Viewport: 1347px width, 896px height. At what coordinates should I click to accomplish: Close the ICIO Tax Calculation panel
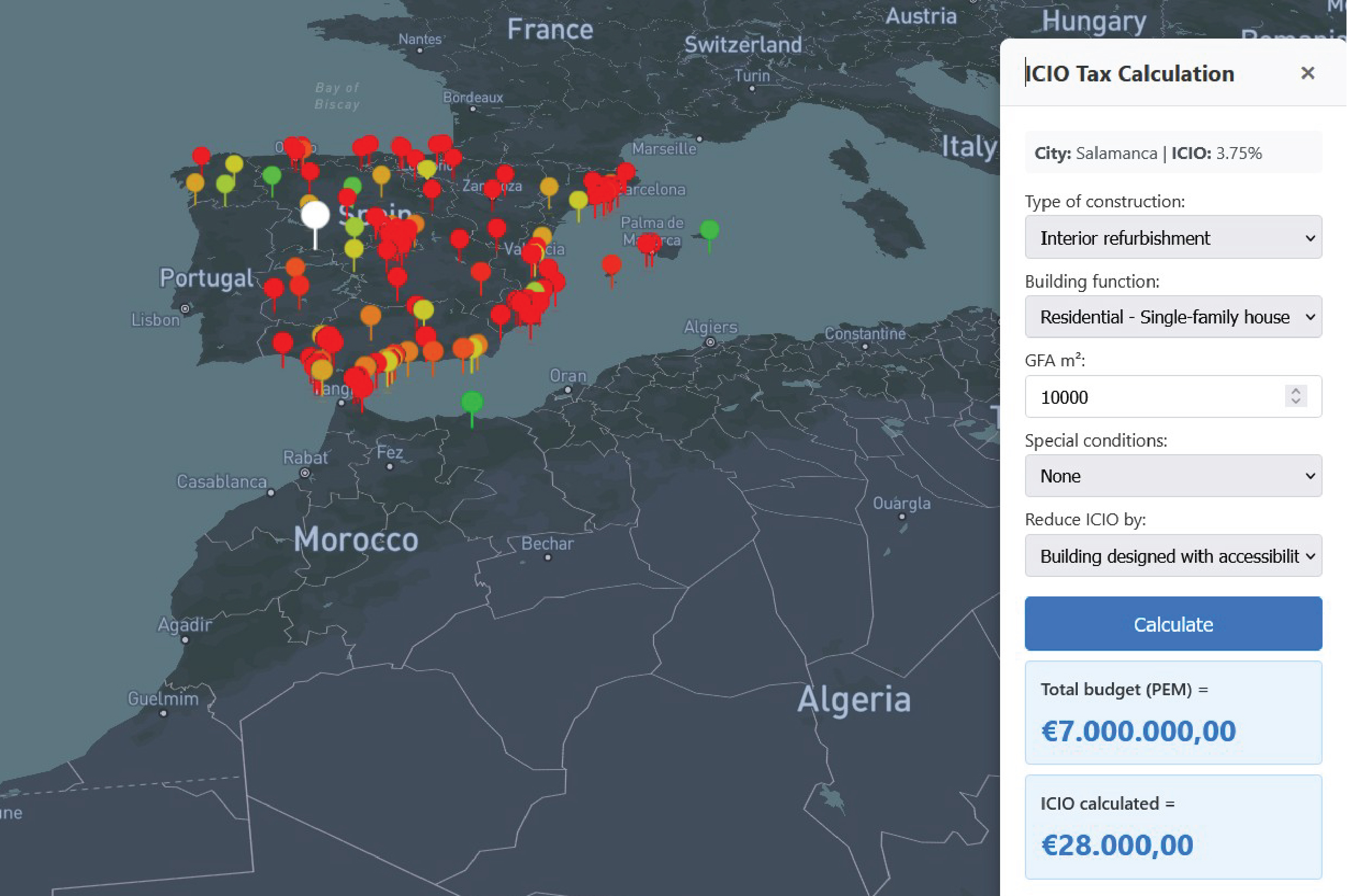[x=1307, y=73]
